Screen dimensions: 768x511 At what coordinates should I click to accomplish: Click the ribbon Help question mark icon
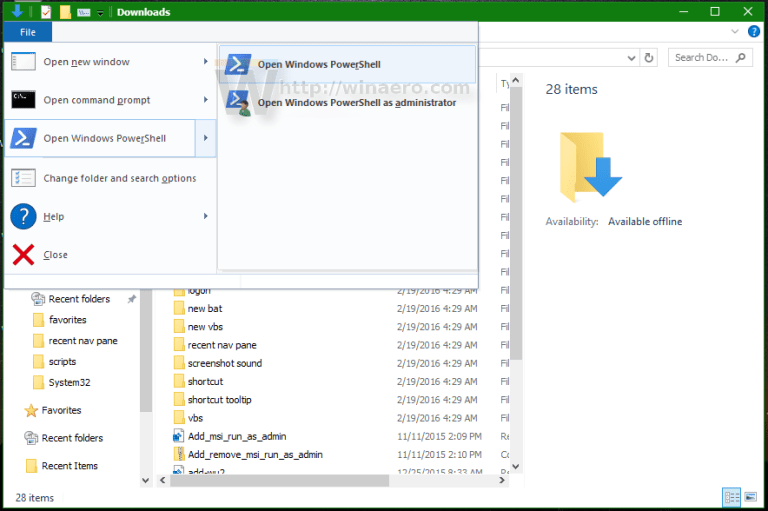(754, 32)
